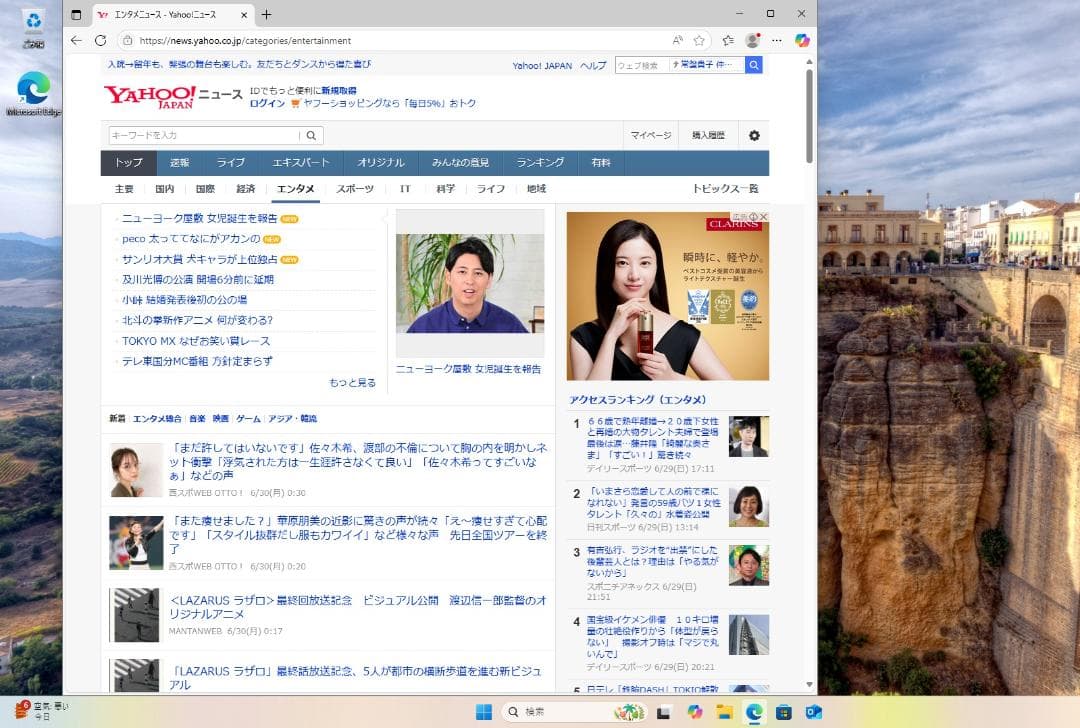Viewport: 1080px width, 728px height.
Task: Click the browser refresh button
Action: [x=100, y=40]
